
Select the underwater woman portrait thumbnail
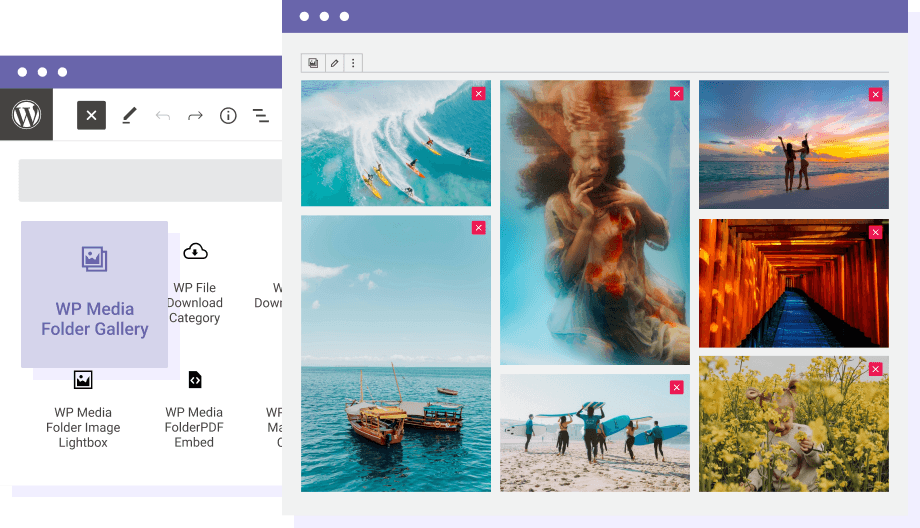coord(595,222)
